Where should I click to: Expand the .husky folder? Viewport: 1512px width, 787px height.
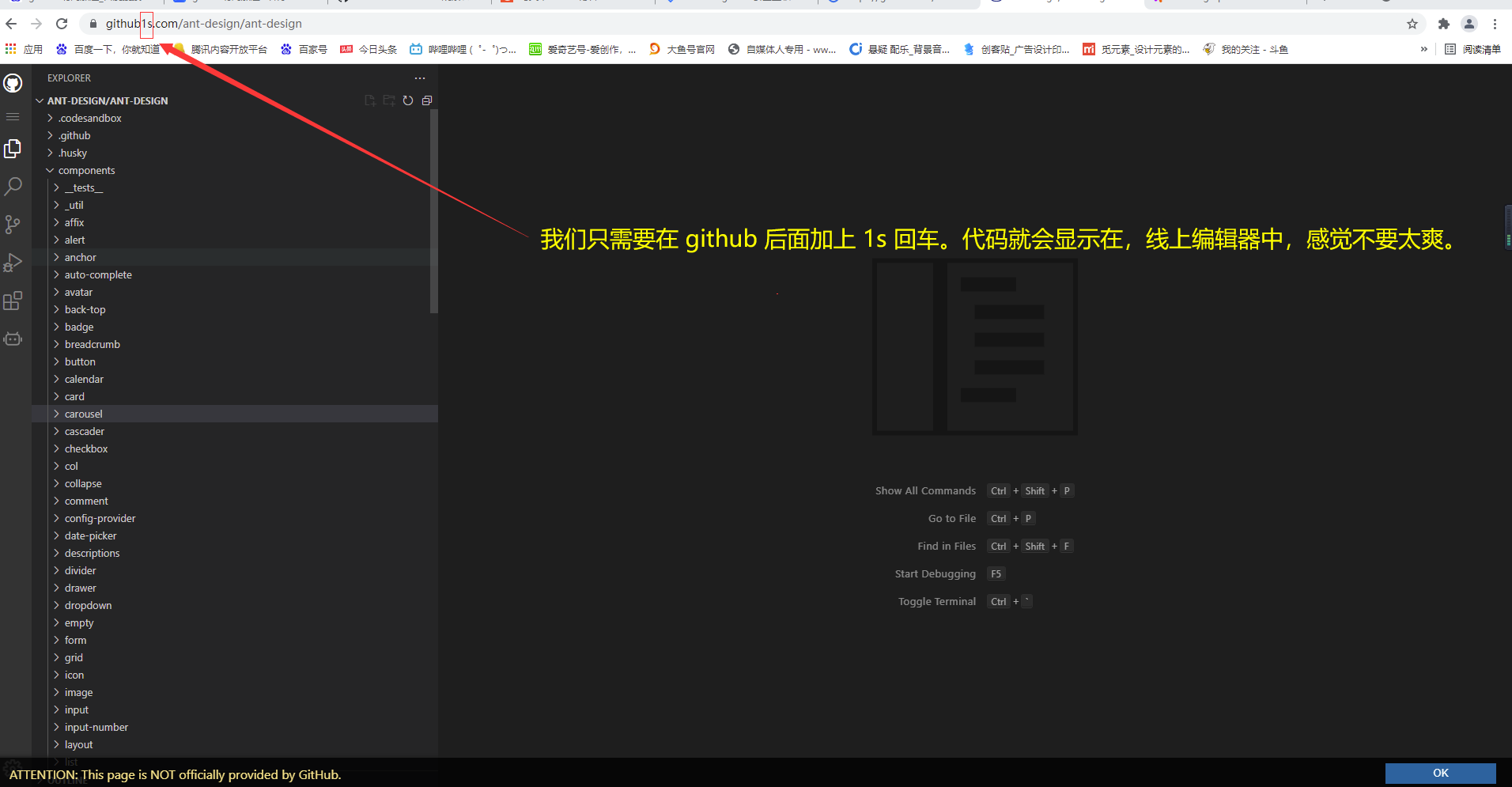coord(235,153)
